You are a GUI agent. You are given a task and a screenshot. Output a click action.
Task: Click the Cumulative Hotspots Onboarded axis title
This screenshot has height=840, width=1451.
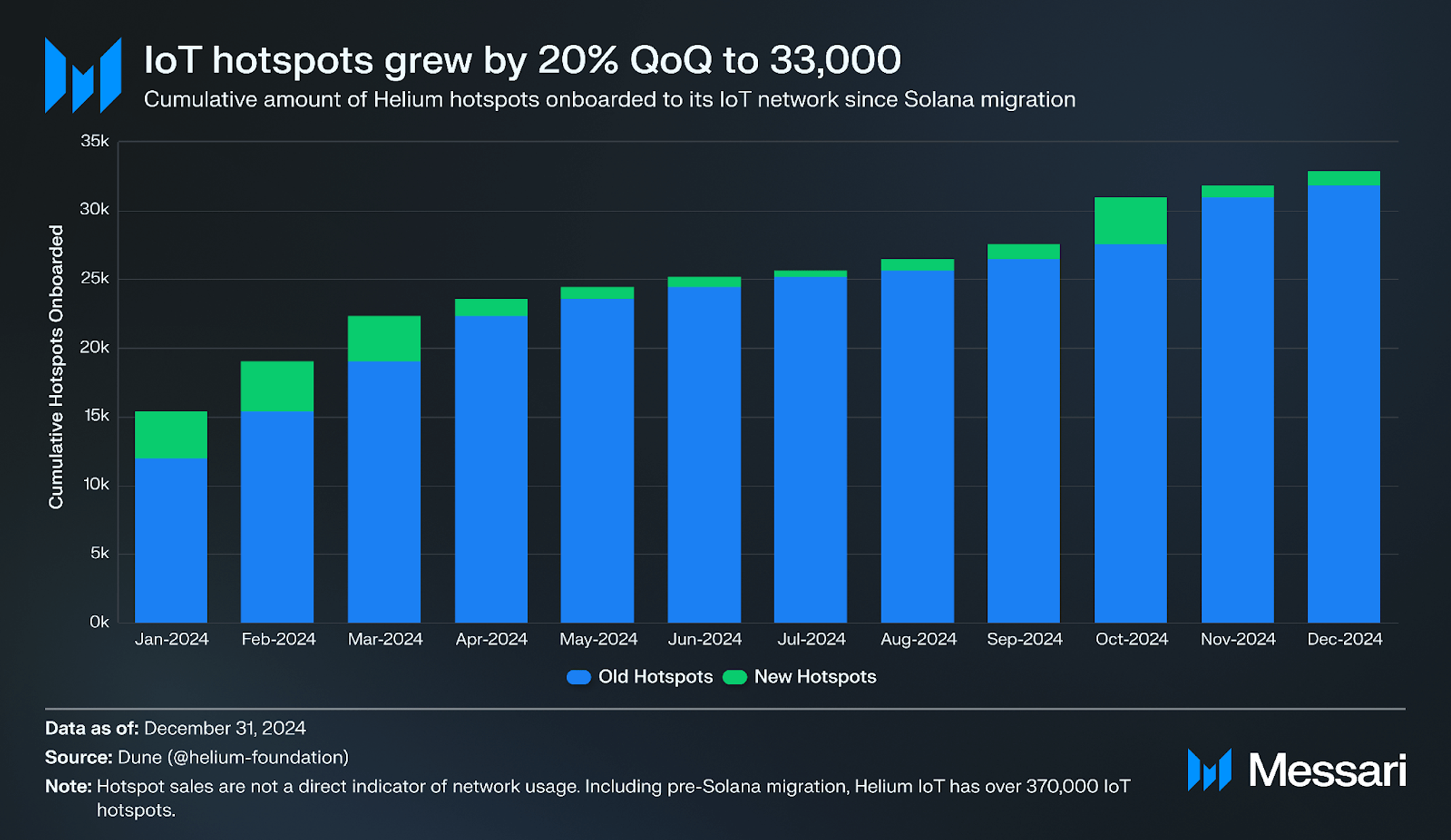[x=56, y=366]
